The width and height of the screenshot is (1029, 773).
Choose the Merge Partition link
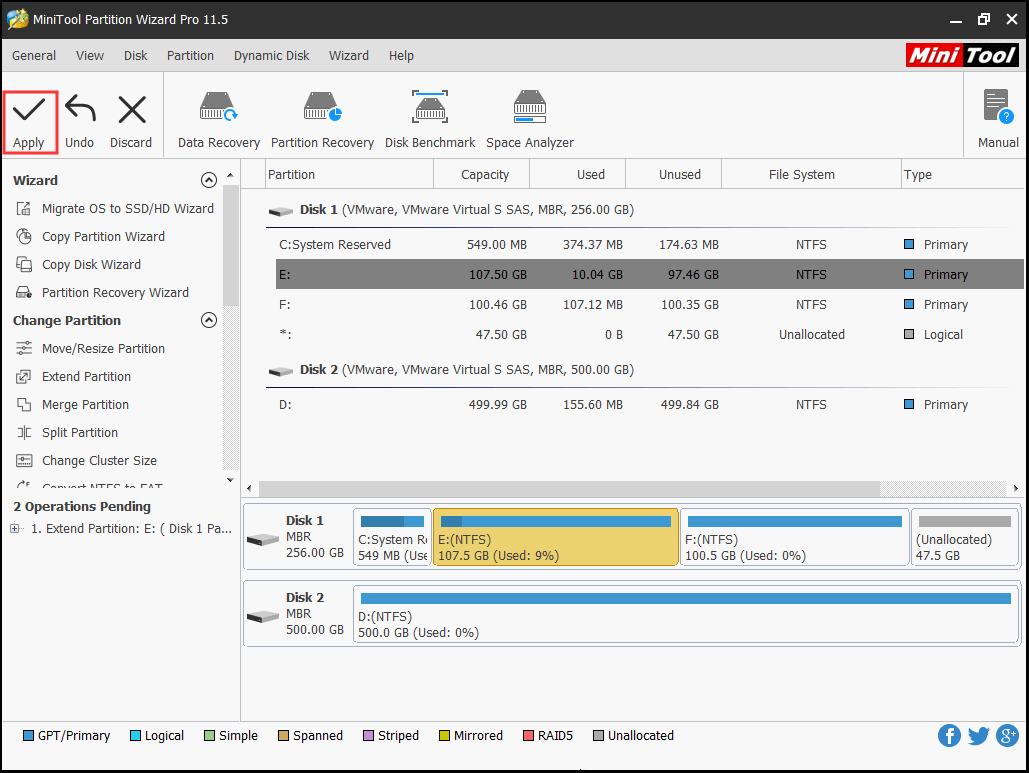pos(85,405)
